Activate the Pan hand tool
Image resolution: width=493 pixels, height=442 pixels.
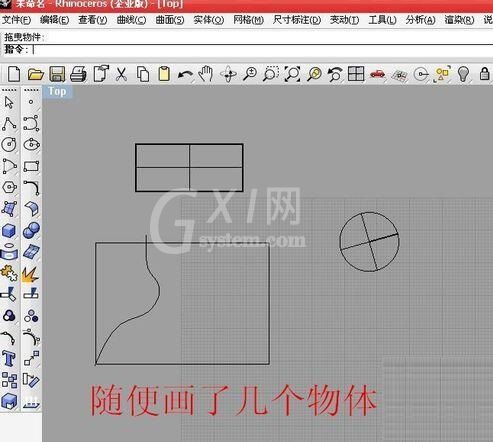point(206,74)
